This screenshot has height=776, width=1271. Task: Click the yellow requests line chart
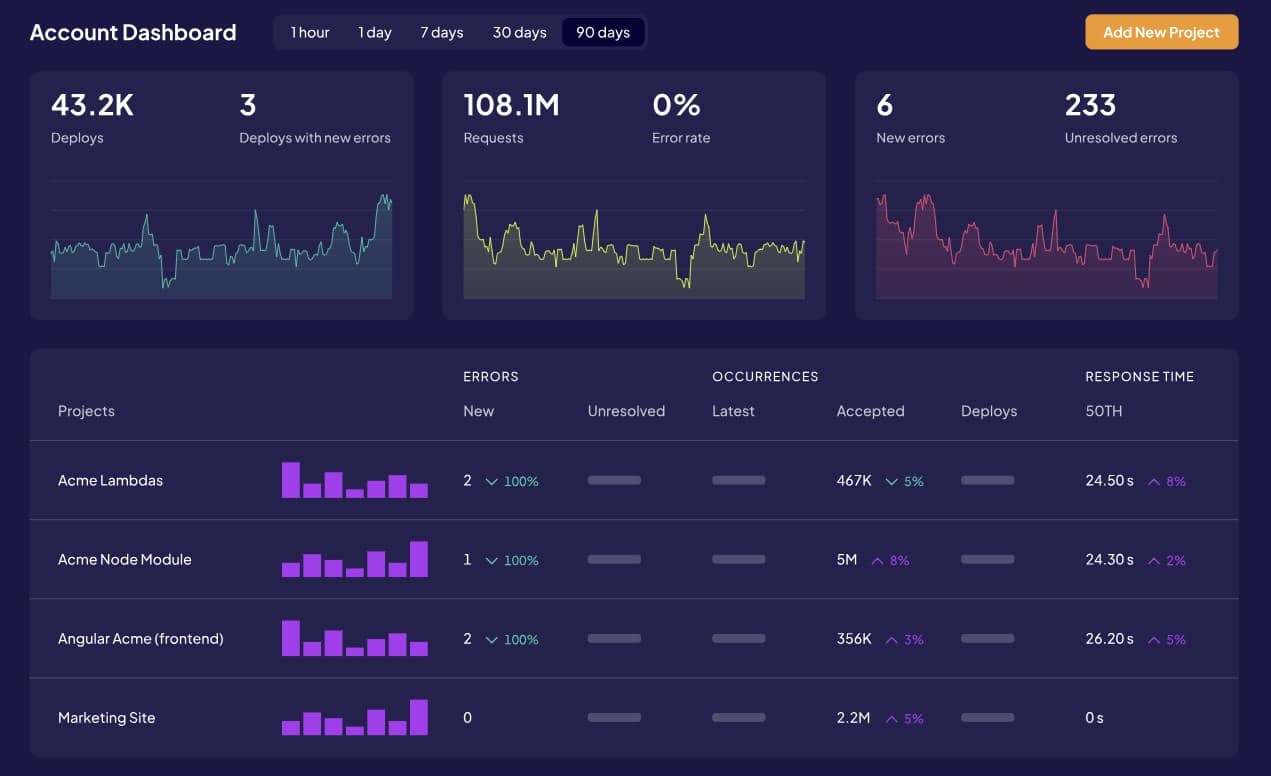(x=634, y=240)
